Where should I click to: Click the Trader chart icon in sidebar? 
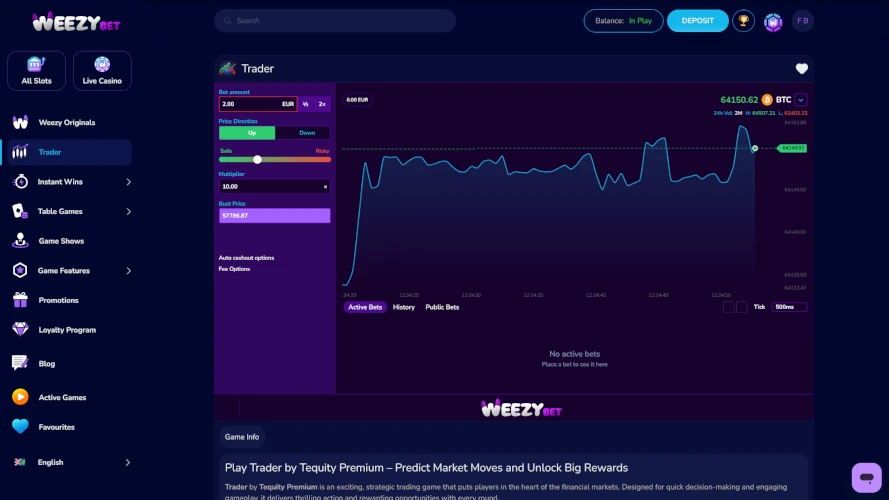coord(20,152)
